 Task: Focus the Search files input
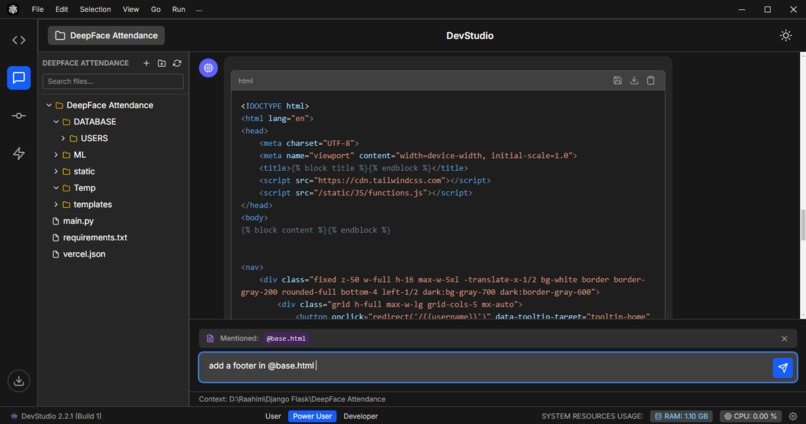(113, 81)
